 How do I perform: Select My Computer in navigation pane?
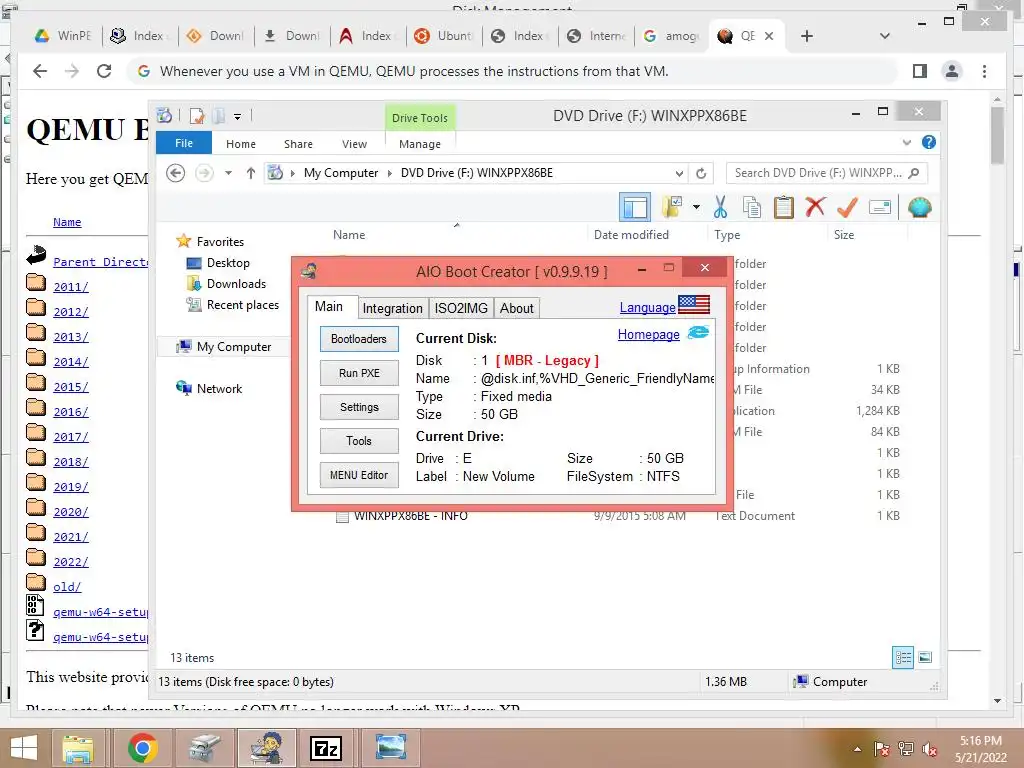(223, 347)
